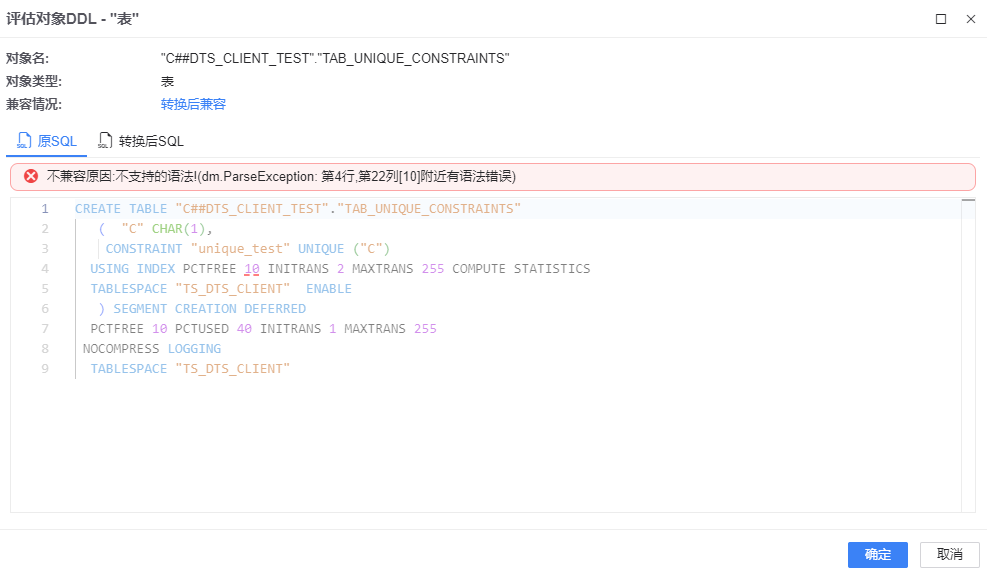Click the underlined error value 10 on line 4
The height and width of the screenshot is (570, 987).
coord(252,269)
